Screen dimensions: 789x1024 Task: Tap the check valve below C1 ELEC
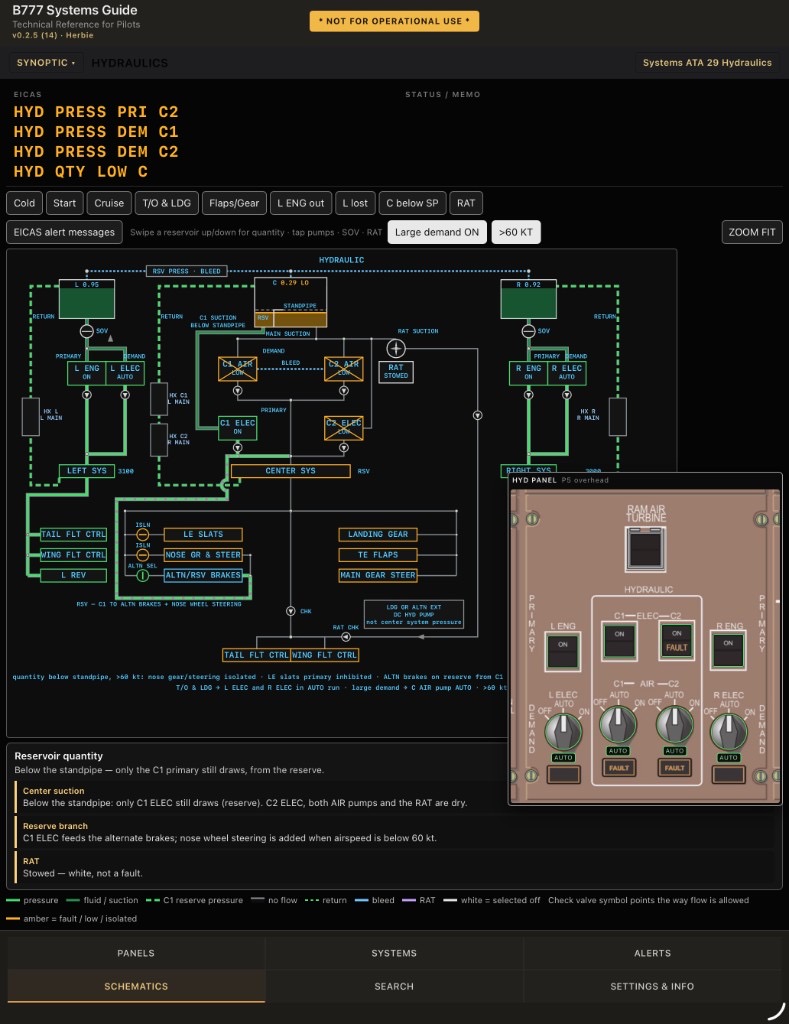pos(238,447)
